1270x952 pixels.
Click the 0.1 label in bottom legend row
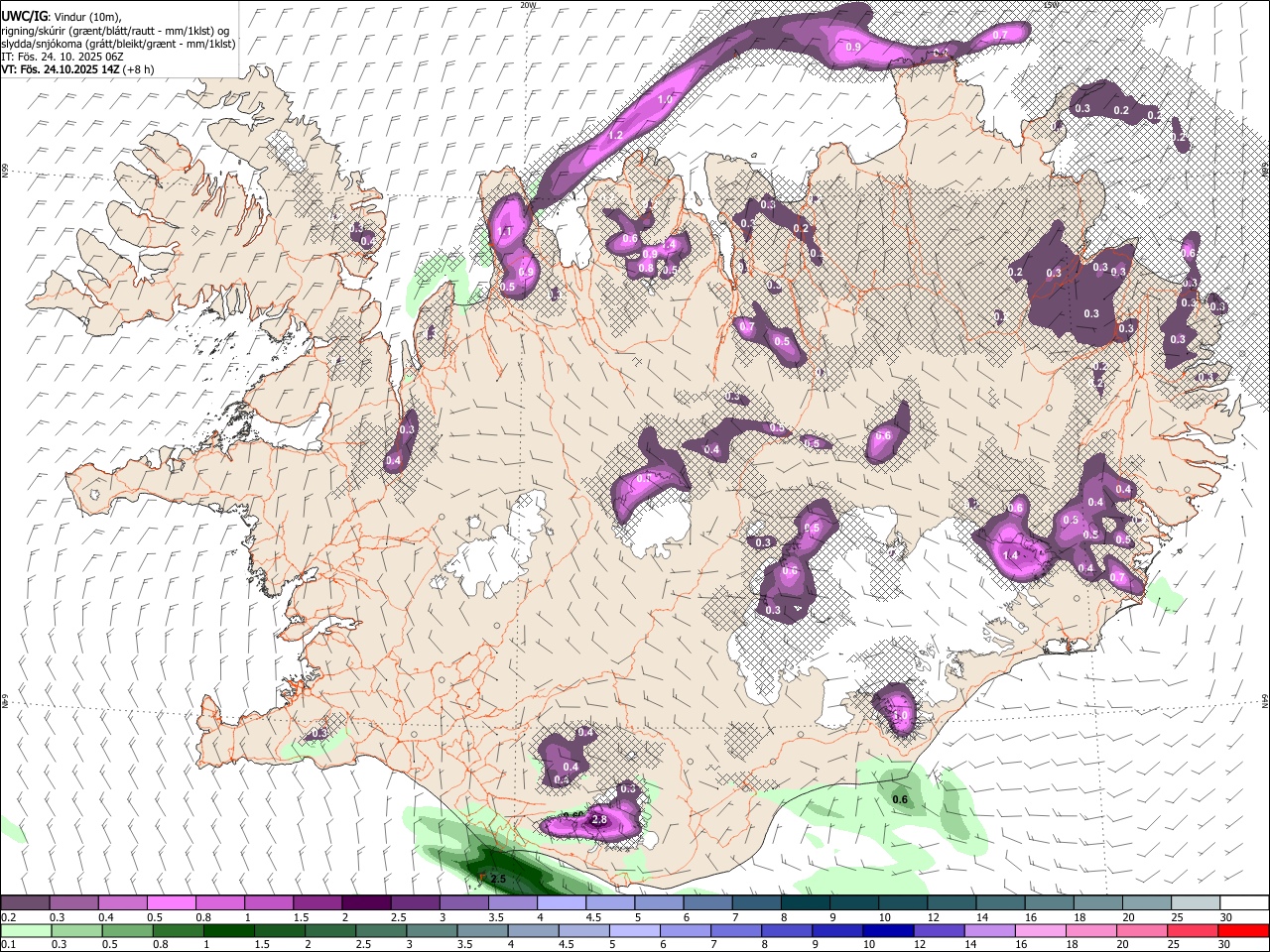pos(9,944)
